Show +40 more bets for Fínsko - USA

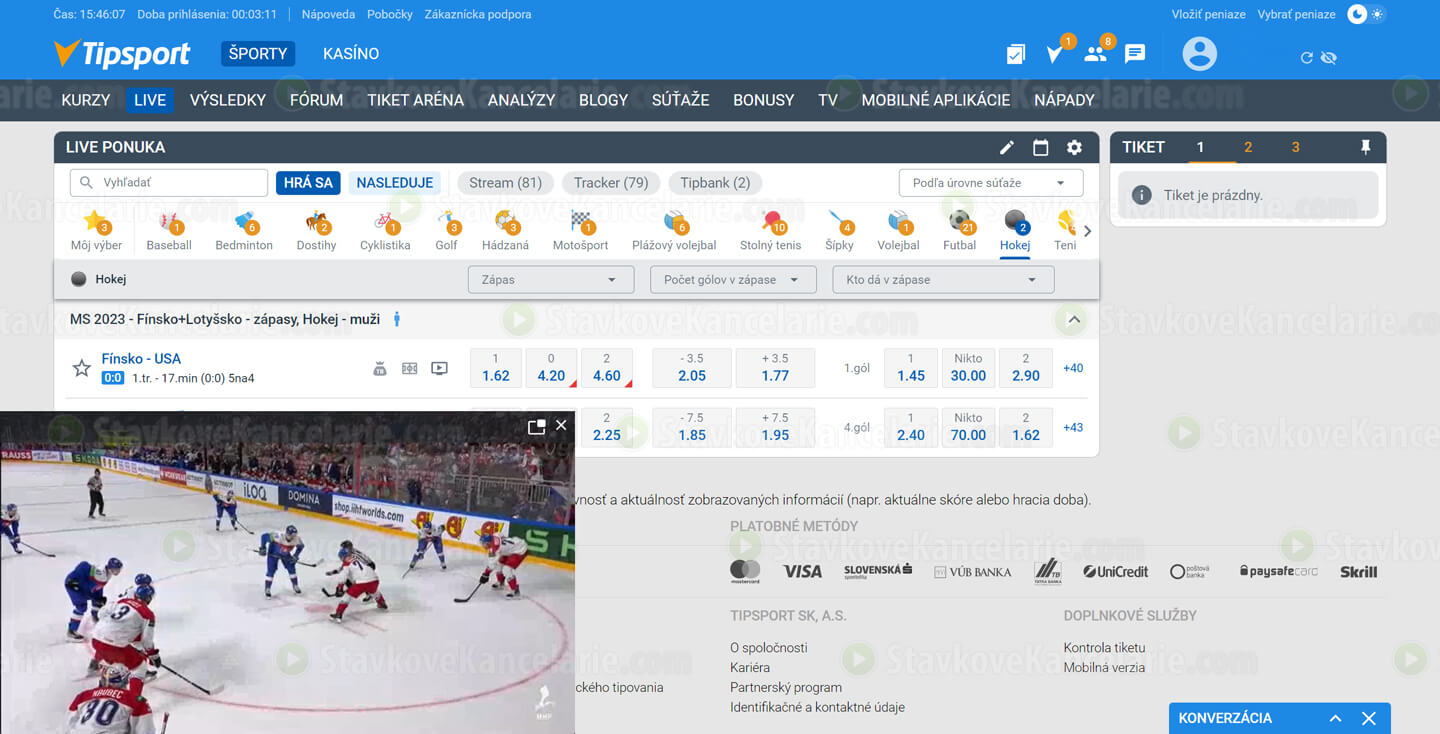1073,368
